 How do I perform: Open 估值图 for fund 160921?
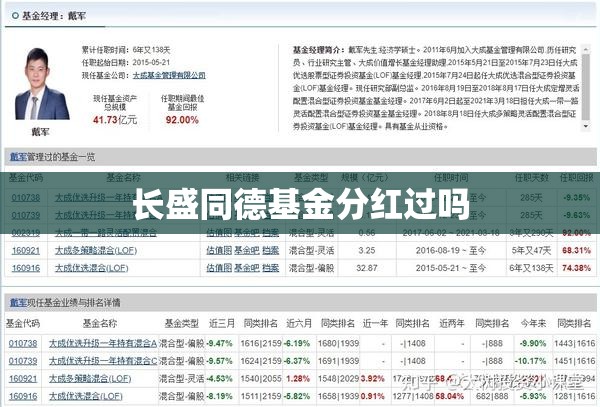point(219,251)
